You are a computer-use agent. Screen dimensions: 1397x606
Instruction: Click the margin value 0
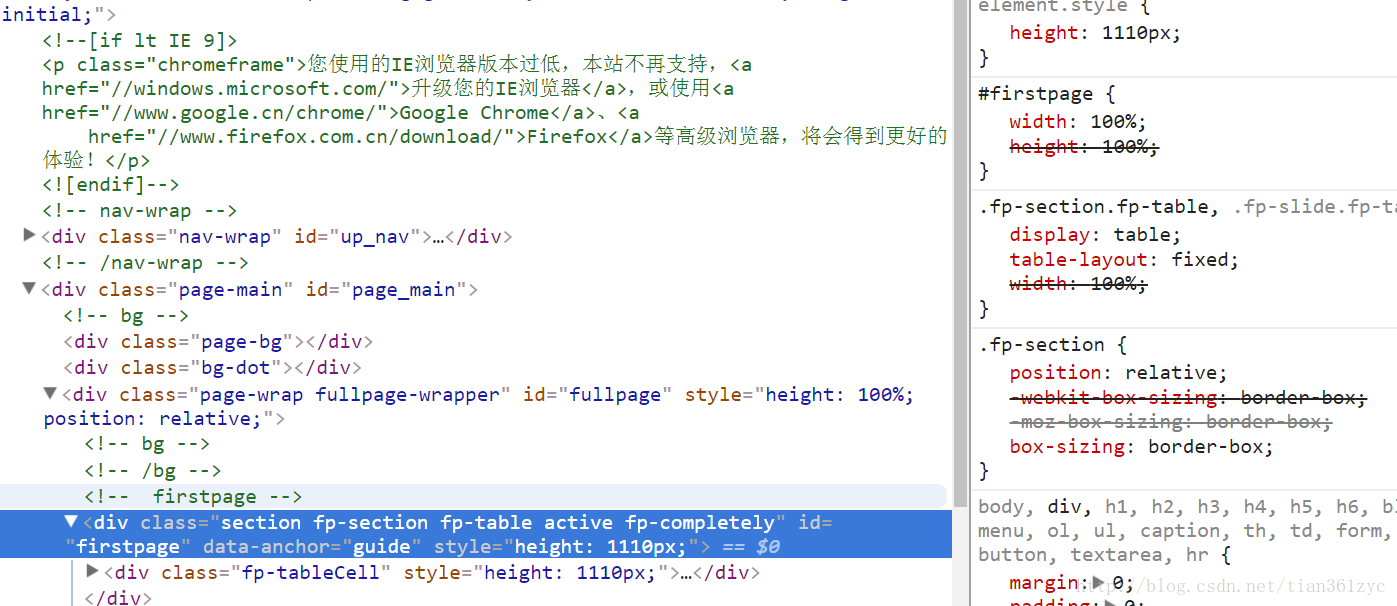pyautogui.click(x=1120, y=583)
